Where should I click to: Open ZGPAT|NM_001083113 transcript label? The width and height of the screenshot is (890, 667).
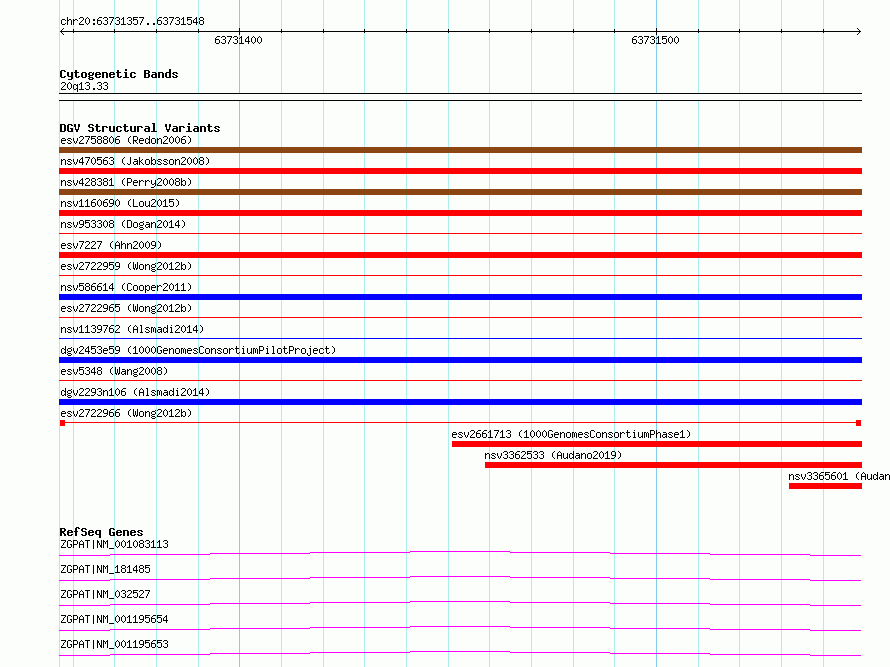click(x=114, y=544)
